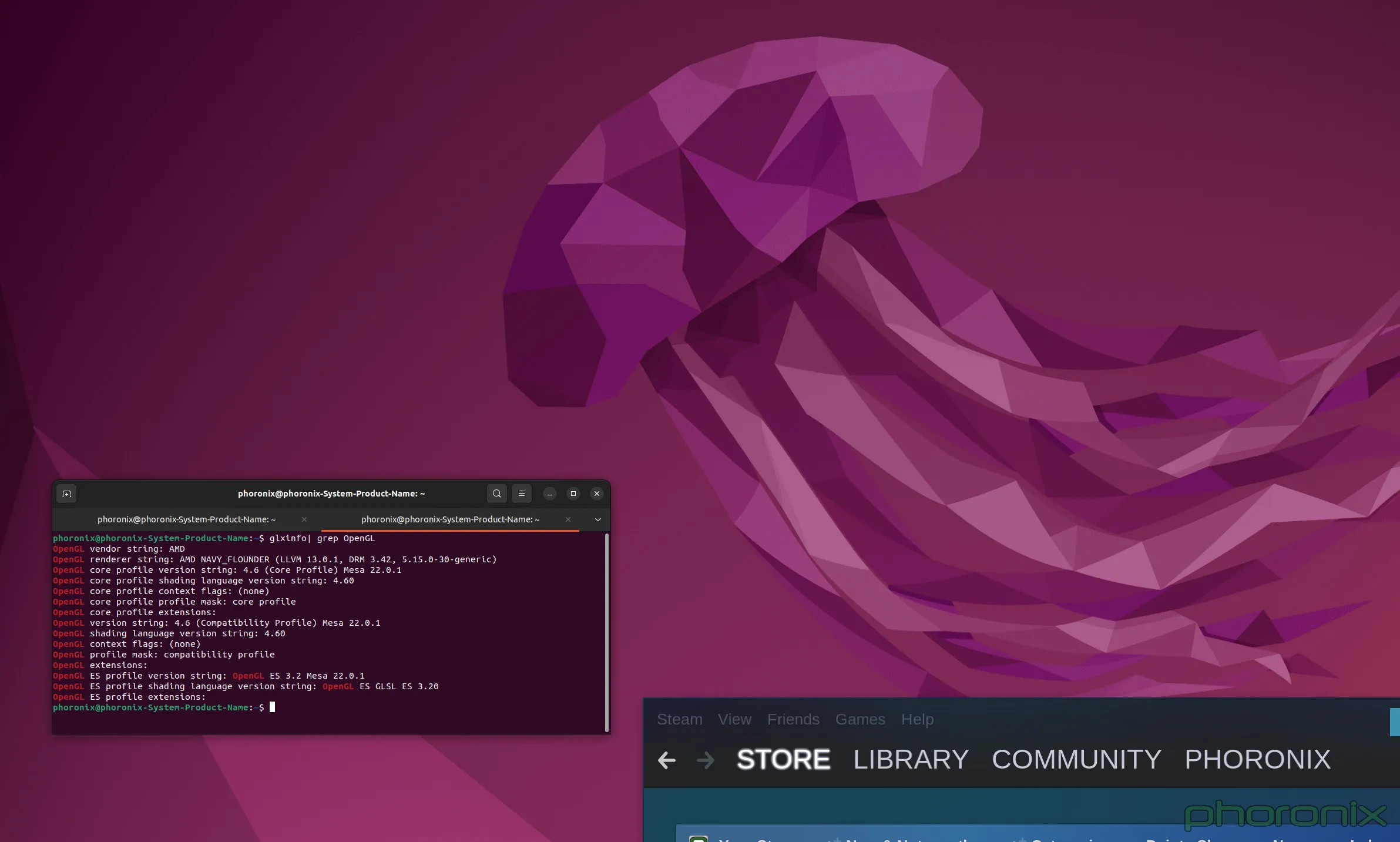Click the terminal vertical scrollbar
The height and width of the screenshot is (842, 1400).
point(607,632)
